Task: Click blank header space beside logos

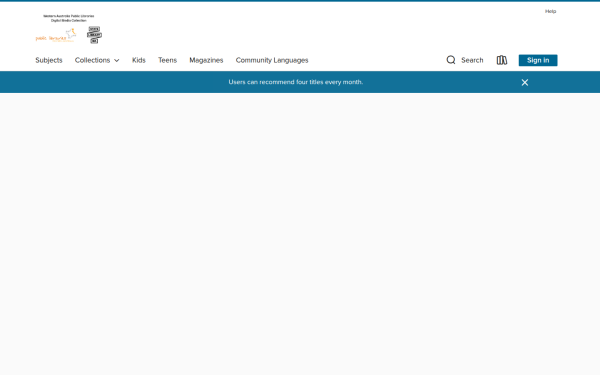Action: point(306,29)
